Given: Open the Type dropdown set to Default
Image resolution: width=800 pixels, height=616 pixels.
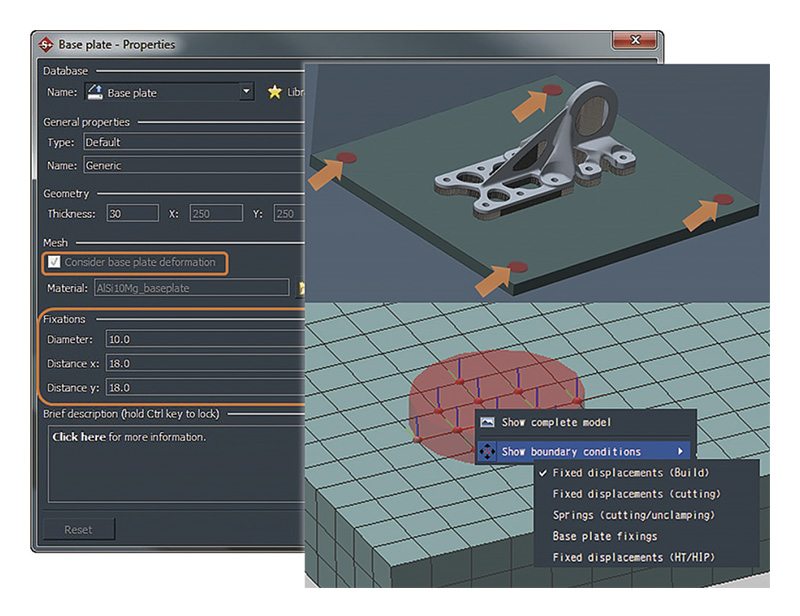Looking at the screenshot, I should [190, 143].
